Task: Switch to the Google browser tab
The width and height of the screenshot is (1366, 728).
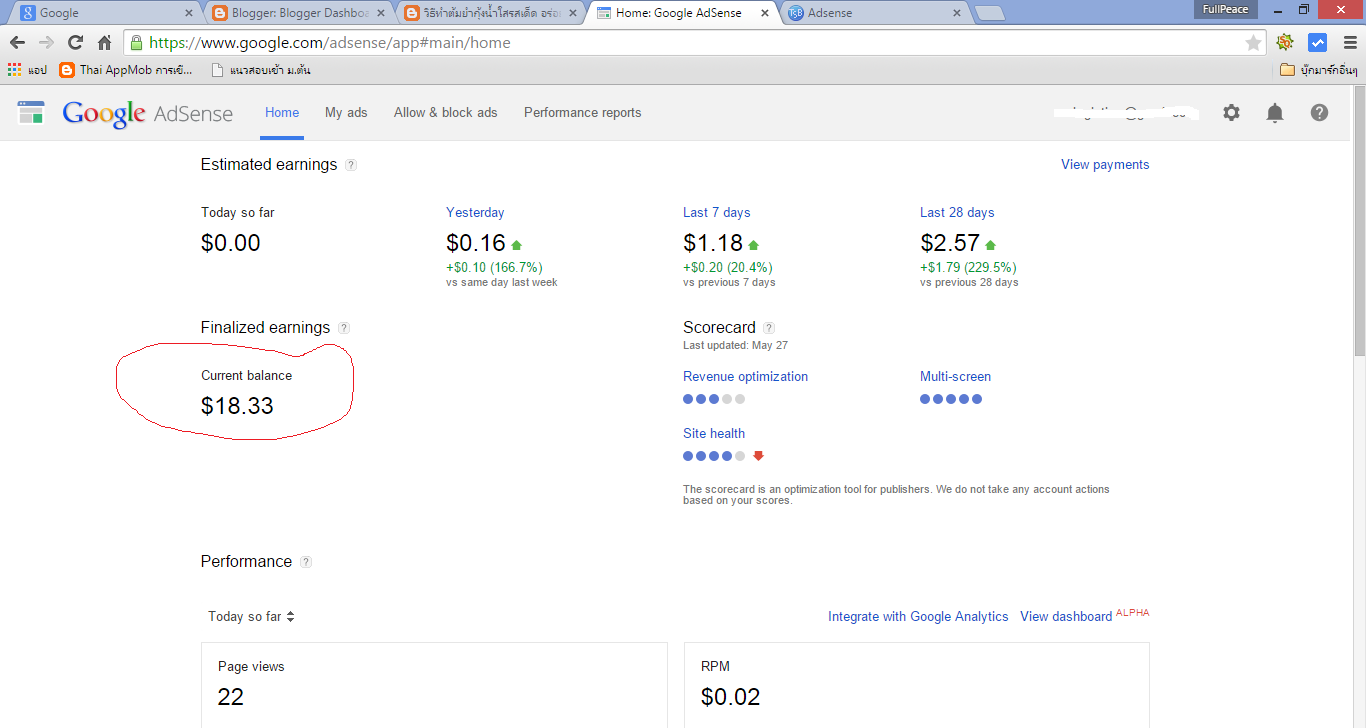Action: coord(105,13)
